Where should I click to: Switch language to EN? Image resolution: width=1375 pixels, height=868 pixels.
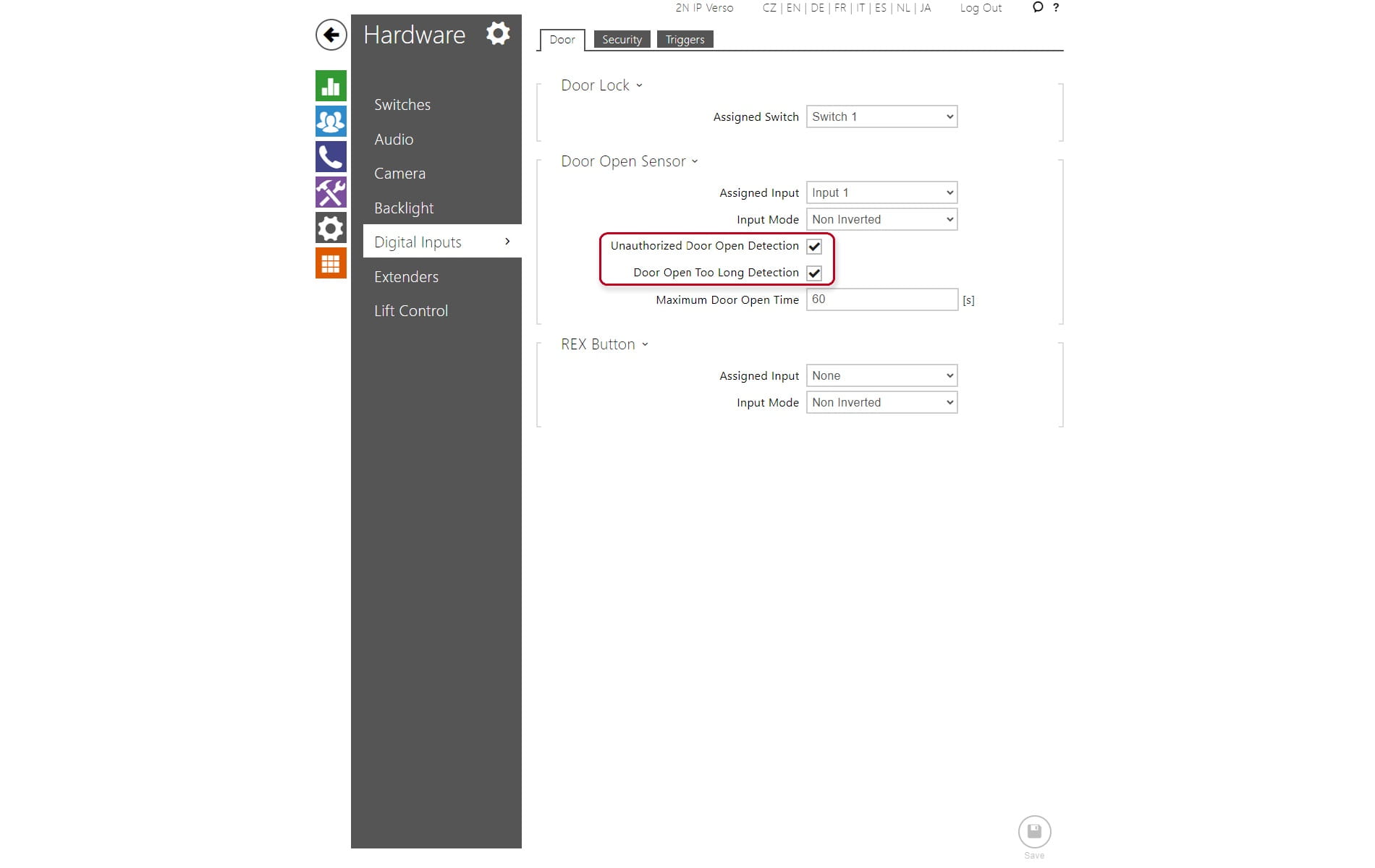pos(793,8)
